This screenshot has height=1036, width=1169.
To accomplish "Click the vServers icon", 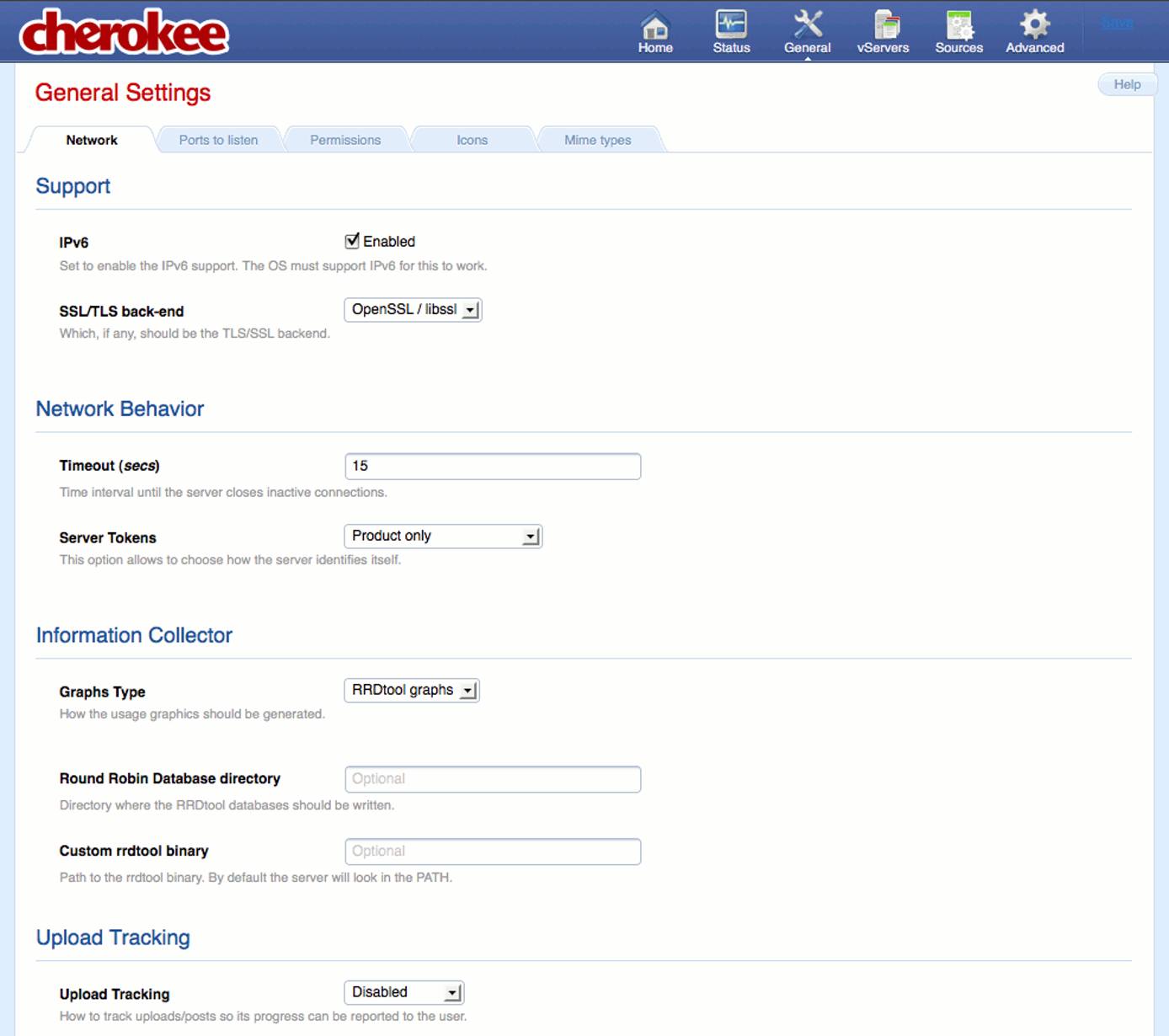I will [883, 31].
